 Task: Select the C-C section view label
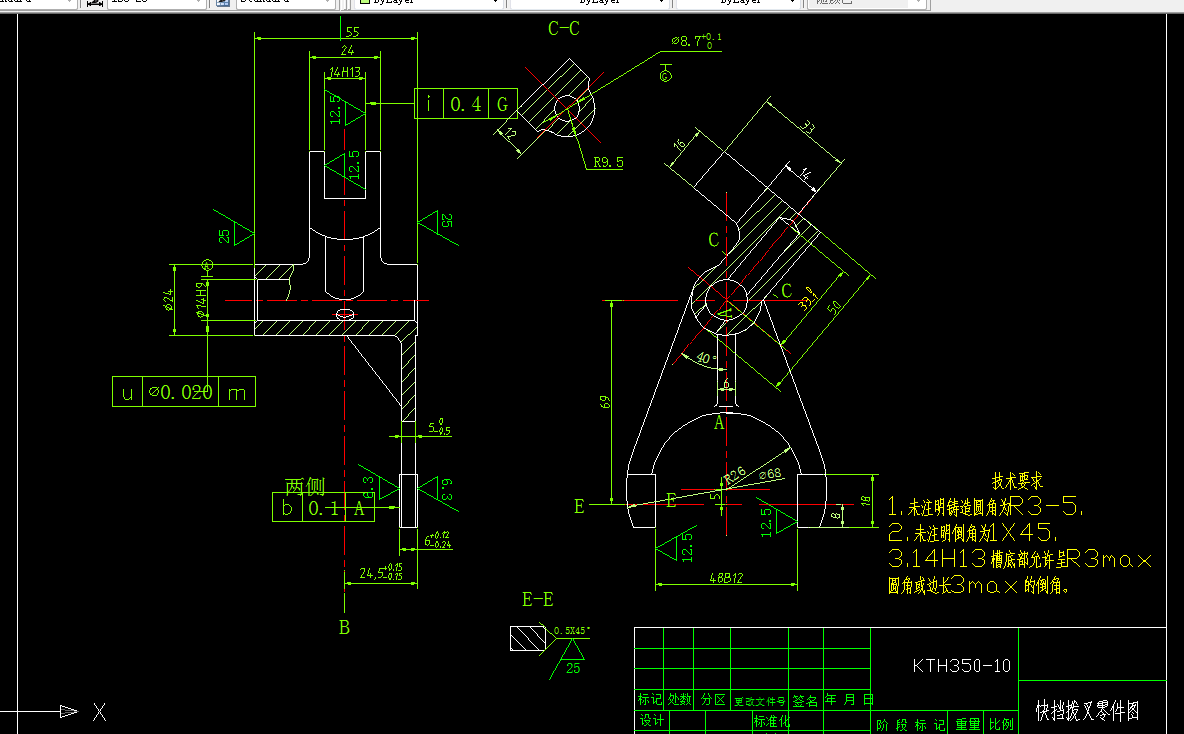[x=563, y=29]
